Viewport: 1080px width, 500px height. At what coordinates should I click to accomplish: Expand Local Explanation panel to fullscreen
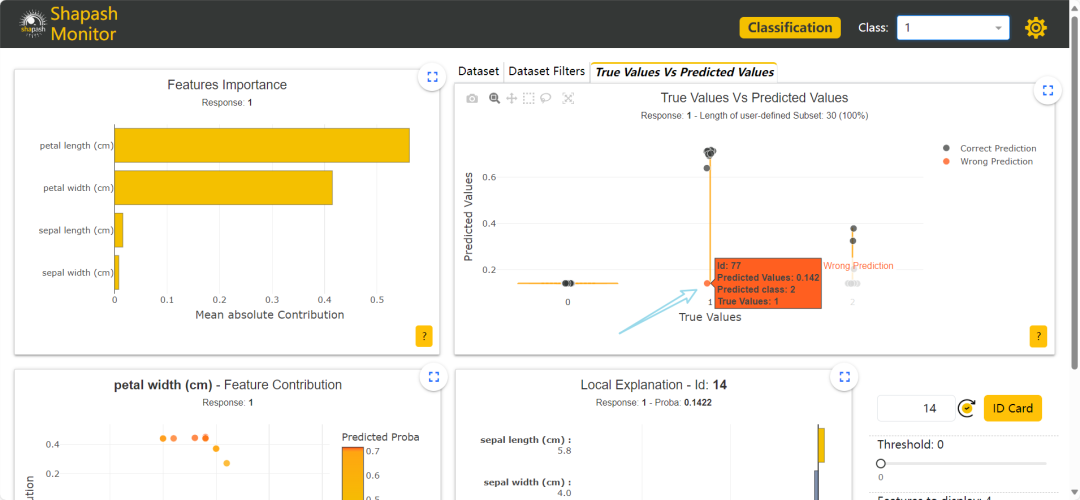[845, 377]
